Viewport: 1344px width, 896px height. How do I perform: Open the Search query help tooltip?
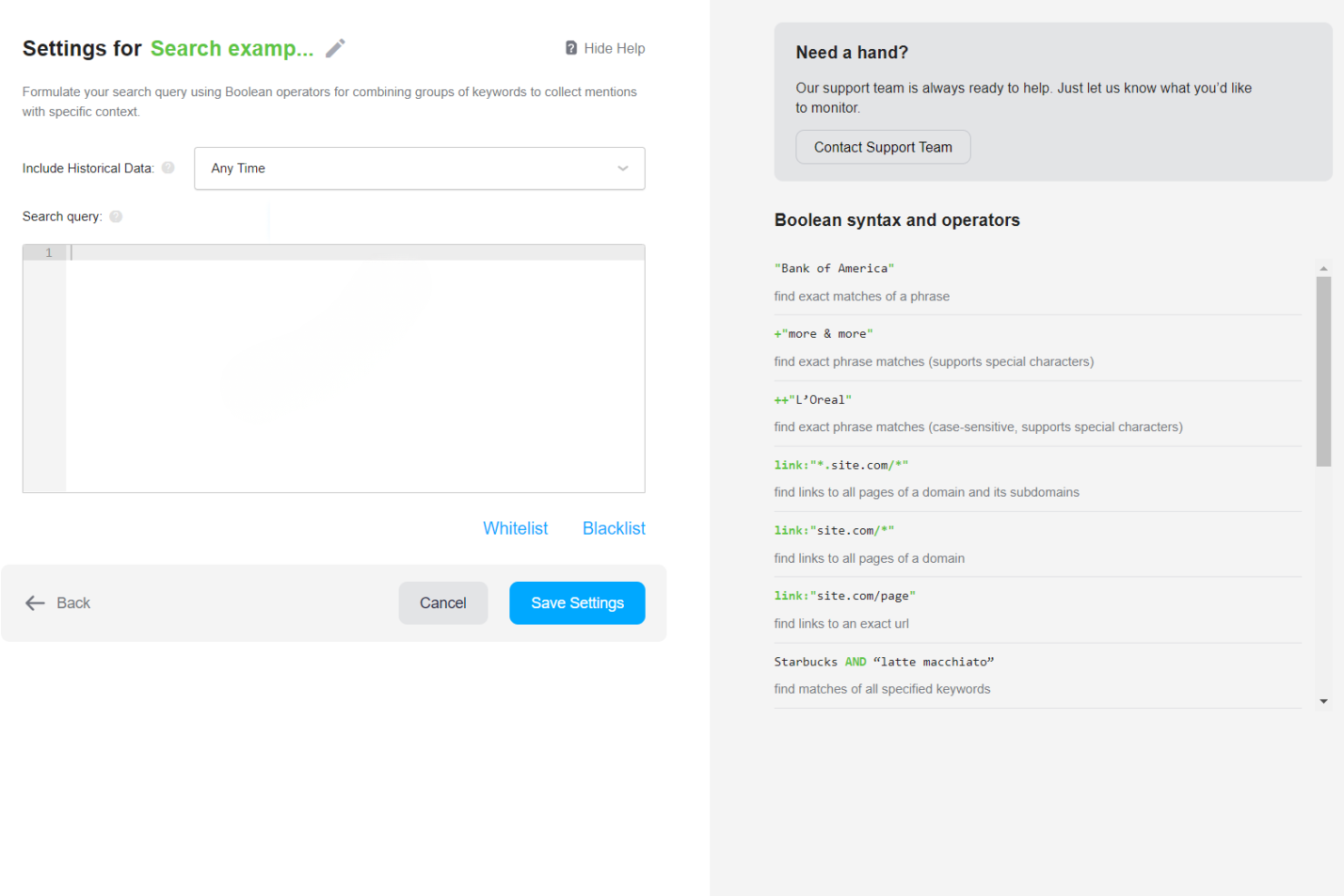tap(115, 216)
